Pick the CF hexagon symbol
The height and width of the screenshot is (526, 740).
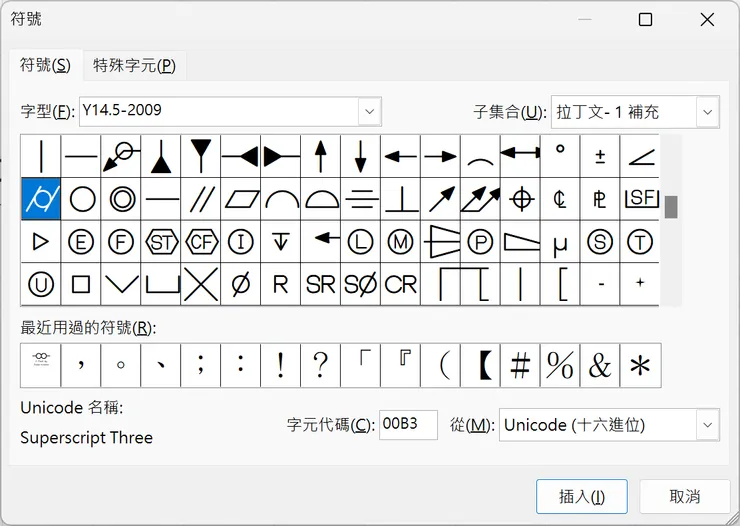tap(201, 242)
